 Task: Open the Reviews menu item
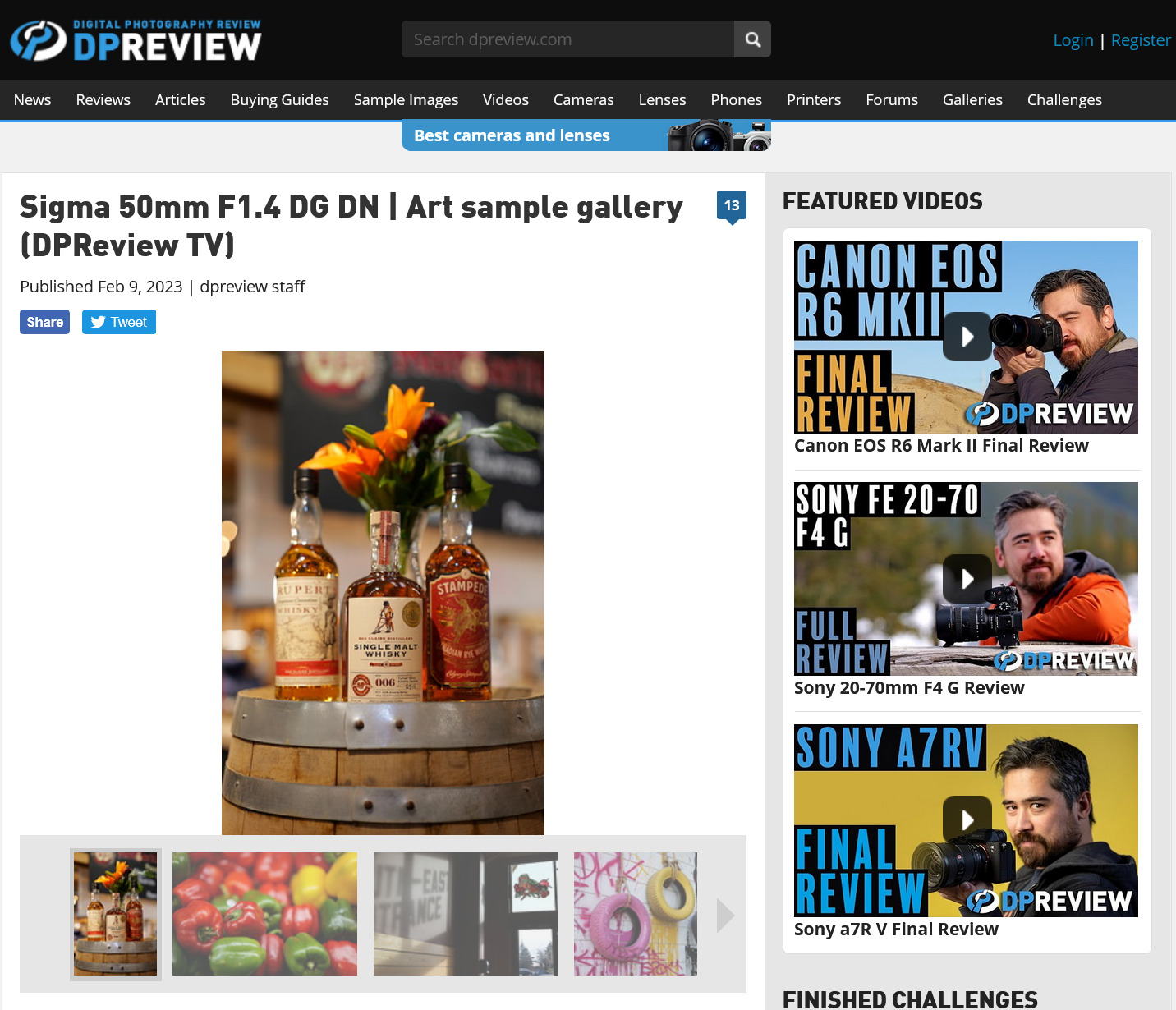103,99
